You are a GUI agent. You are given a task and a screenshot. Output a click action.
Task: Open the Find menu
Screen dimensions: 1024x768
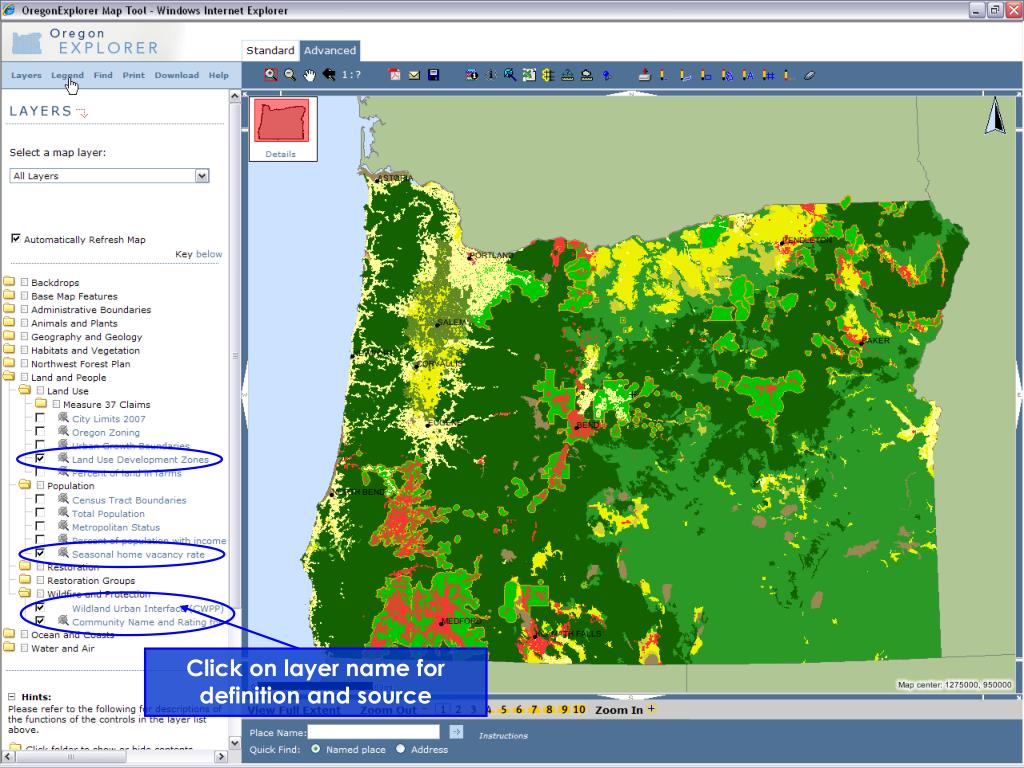click(103, 75)
